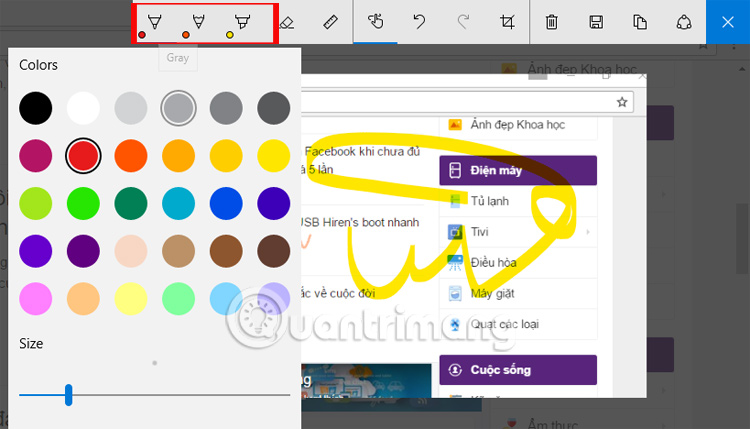The width and height of the screenshot is (750, 429).
Task: Copy sketch to clipboard
Action: (640, 22)
